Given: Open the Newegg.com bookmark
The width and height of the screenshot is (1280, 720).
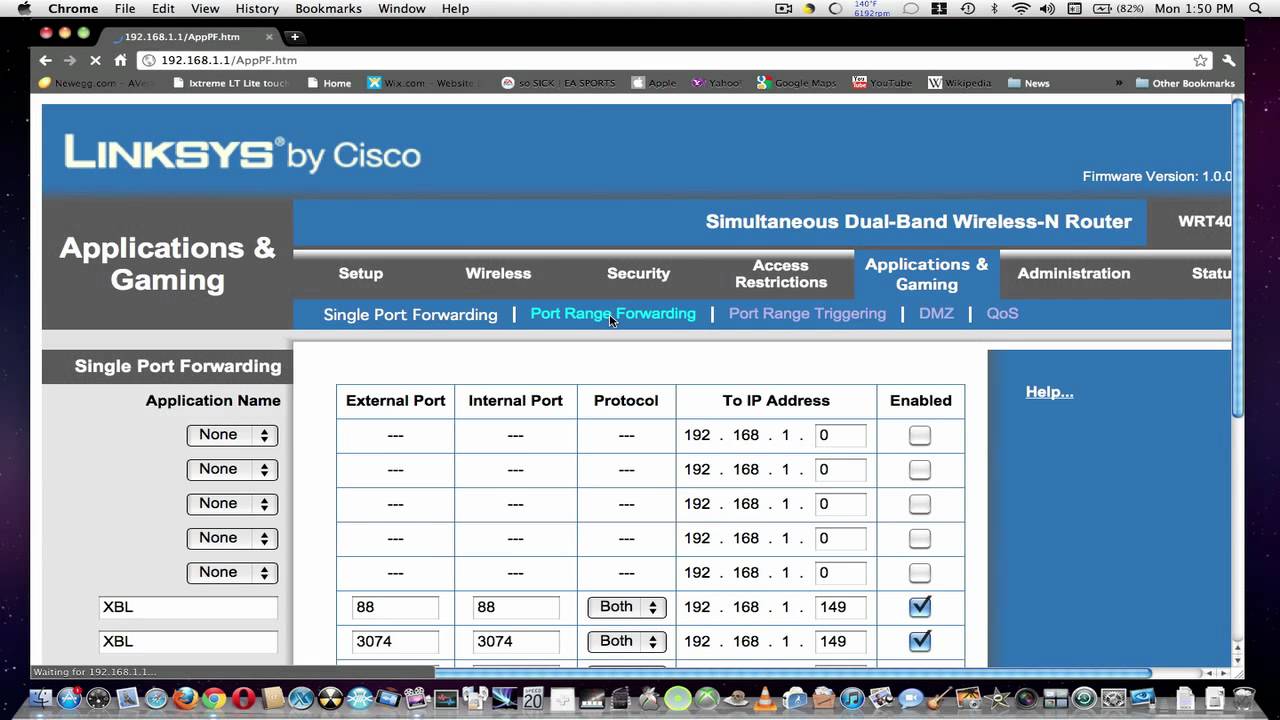Looking at the screenshot, I should pyautogui.click(x=94, y=83).
